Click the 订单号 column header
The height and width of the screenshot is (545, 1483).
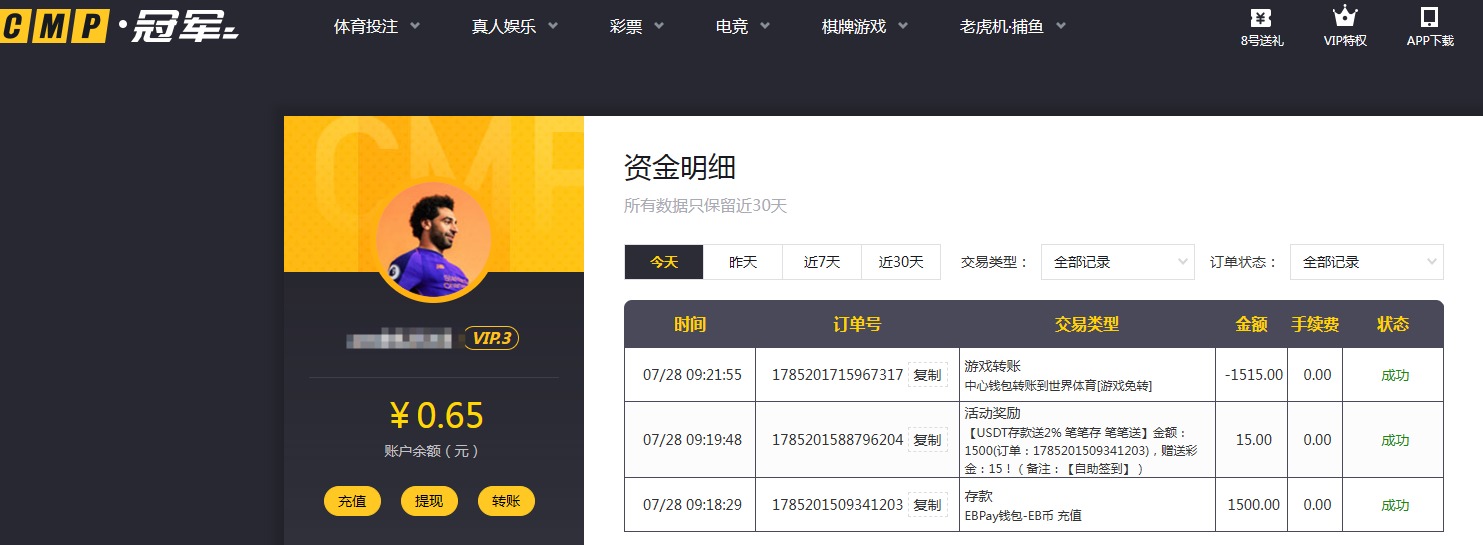click(857, 324)
